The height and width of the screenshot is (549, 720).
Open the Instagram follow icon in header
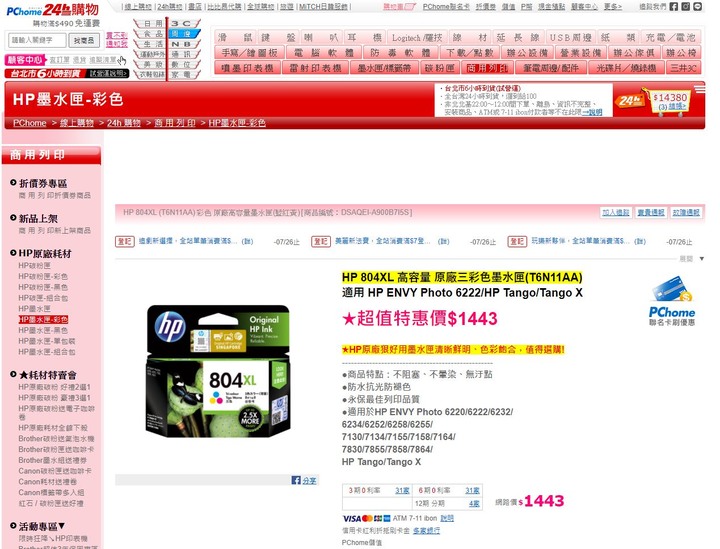coord(686,6)
